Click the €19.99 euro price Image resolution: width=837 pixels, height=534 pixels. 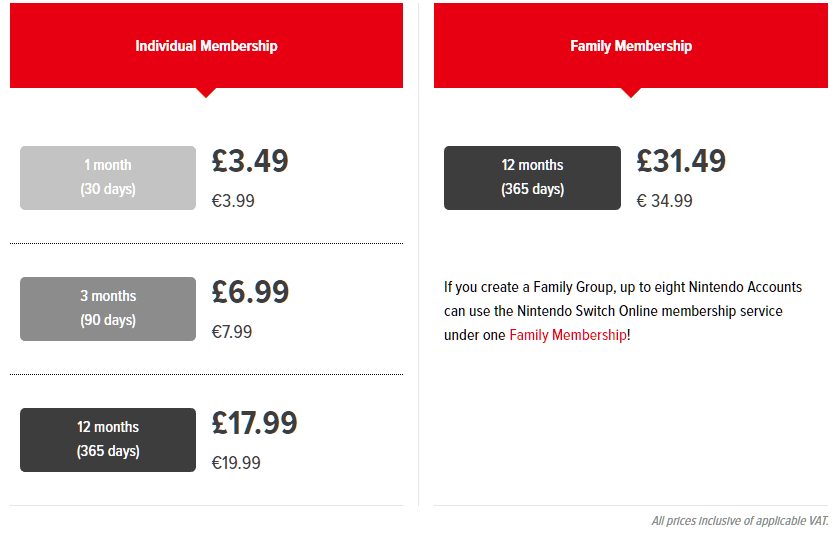coord(236,462)
